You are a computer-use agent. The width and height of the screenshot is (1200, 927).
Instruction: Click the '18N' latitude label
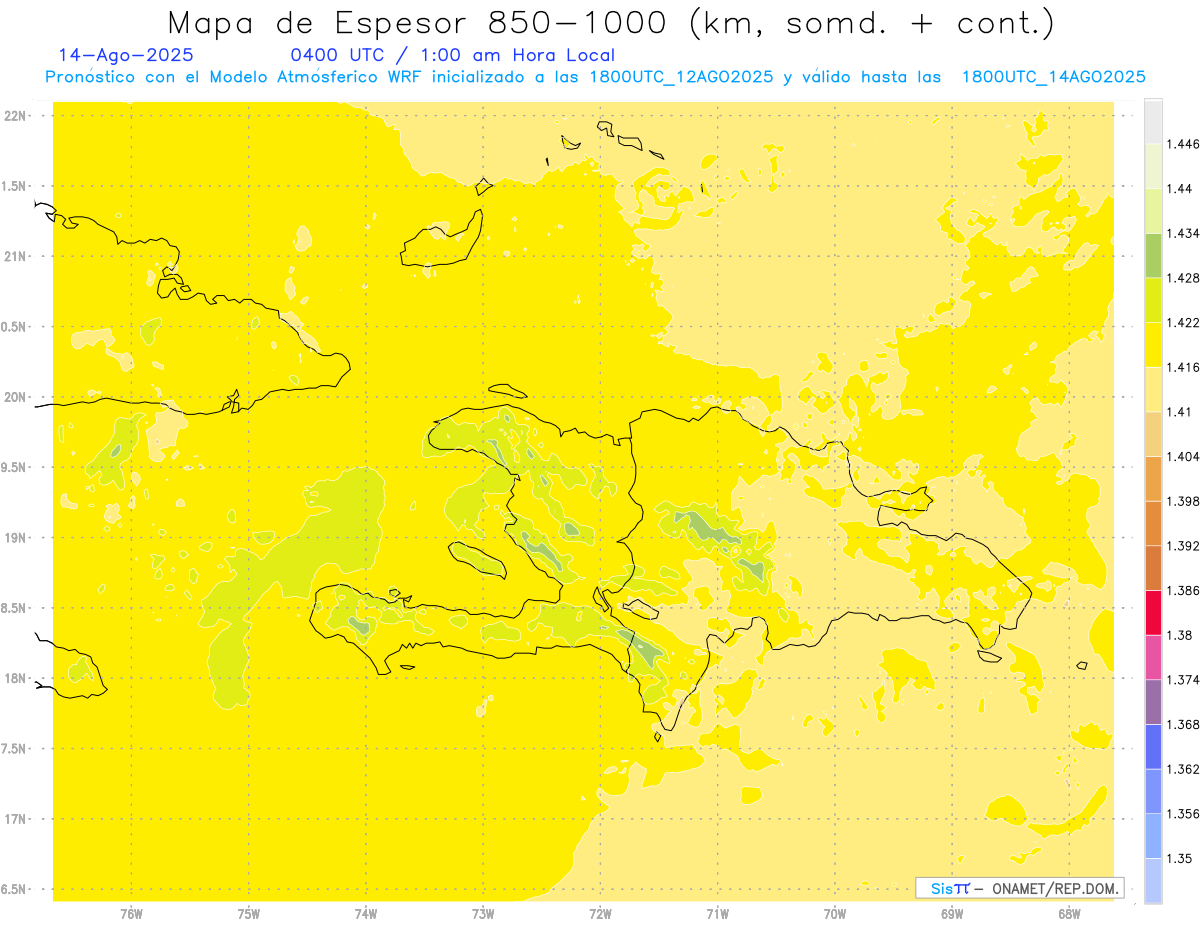pyautogui.click(x=17, y=679)
